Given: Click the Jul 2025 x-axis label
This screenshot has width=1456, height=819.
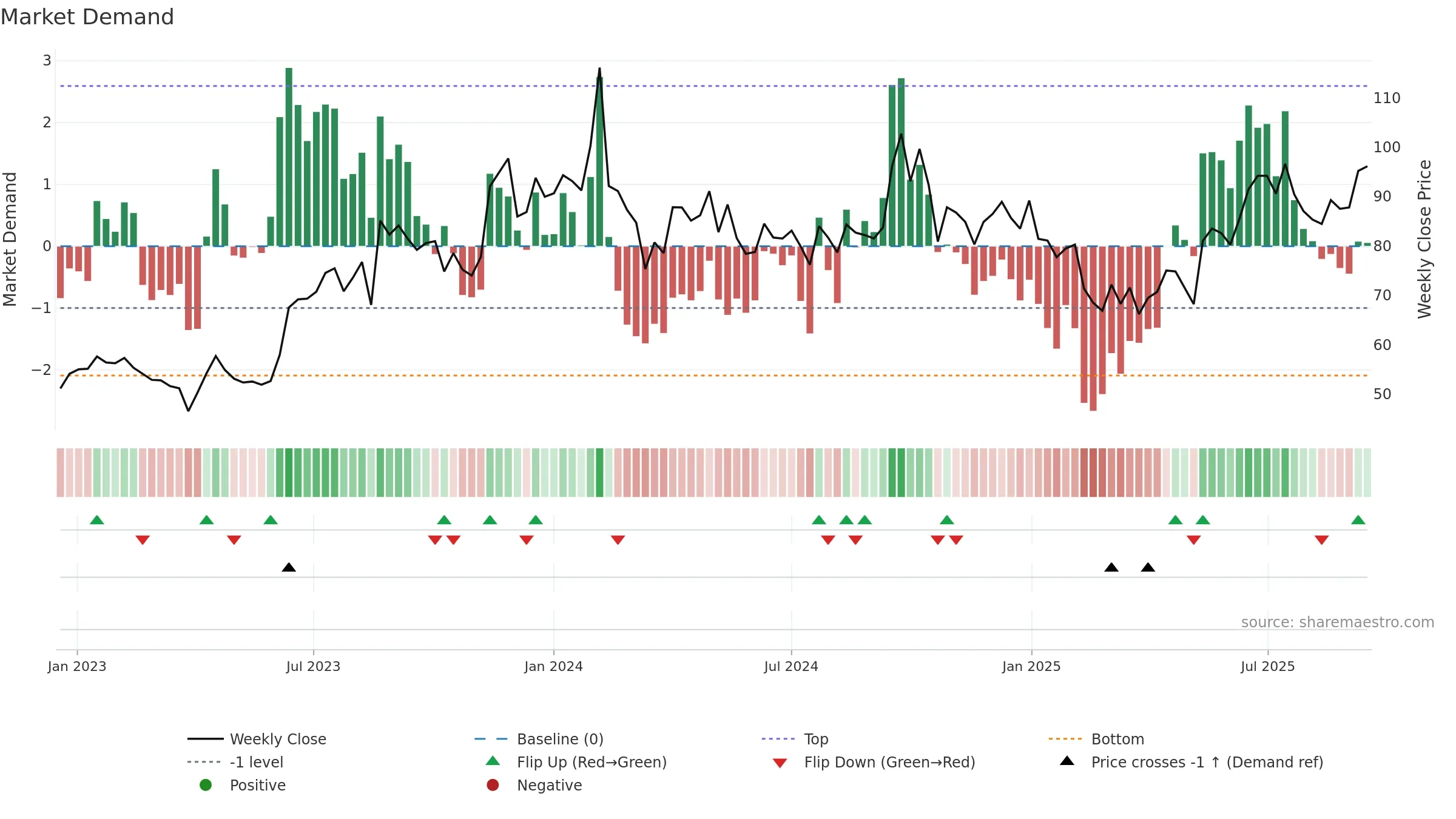Looking at the screenshot, I should 1268,667.
